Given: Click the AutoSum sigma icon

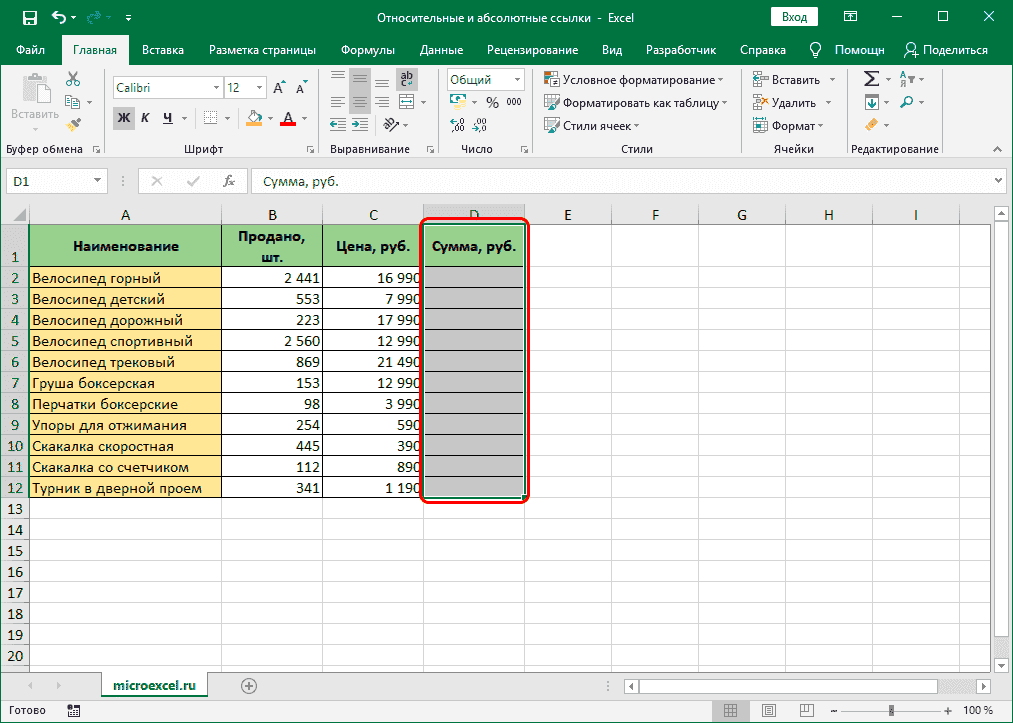Looking at the screenshot, I should [871, 79].
